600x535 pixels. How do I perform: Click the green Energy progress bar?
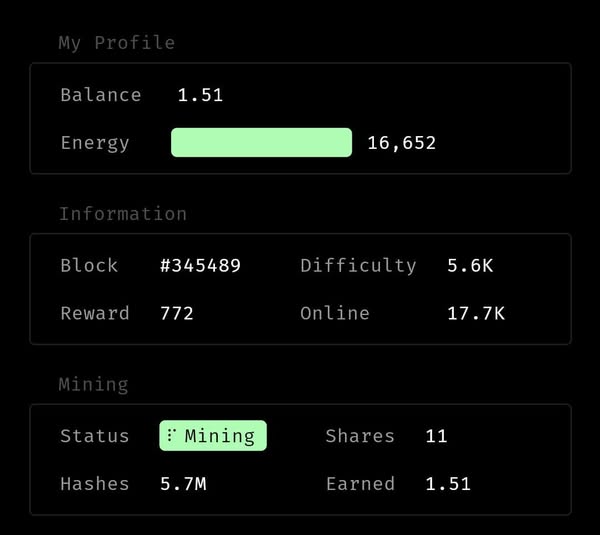[x=261, y=143]
